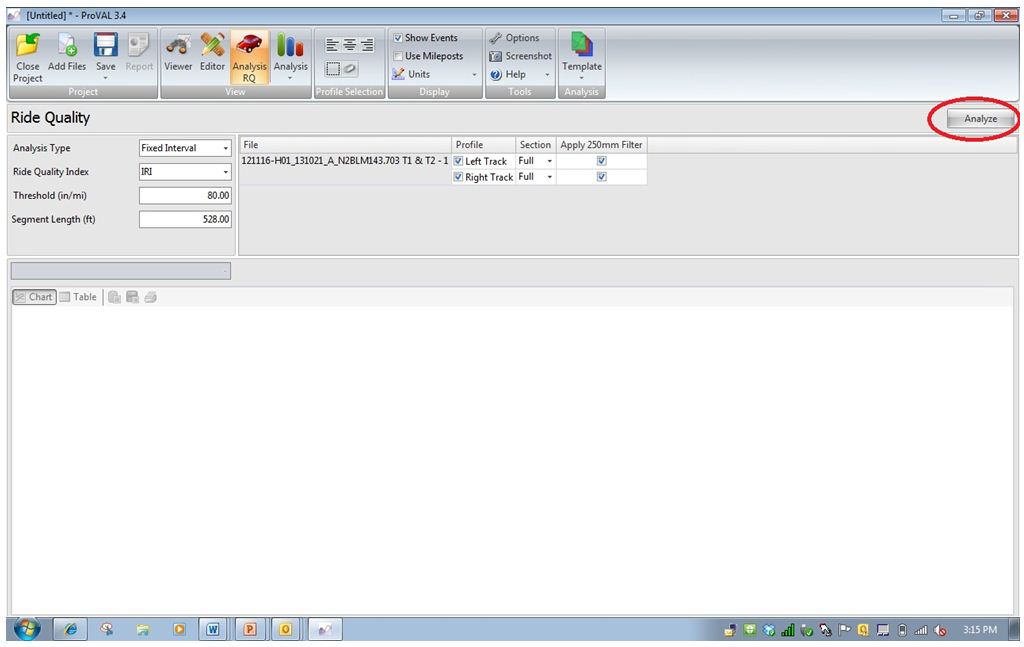Click the save icon in chart toolbar
Image resolution: width=1024 pixels, height=647 pixels.
point(133,297)
